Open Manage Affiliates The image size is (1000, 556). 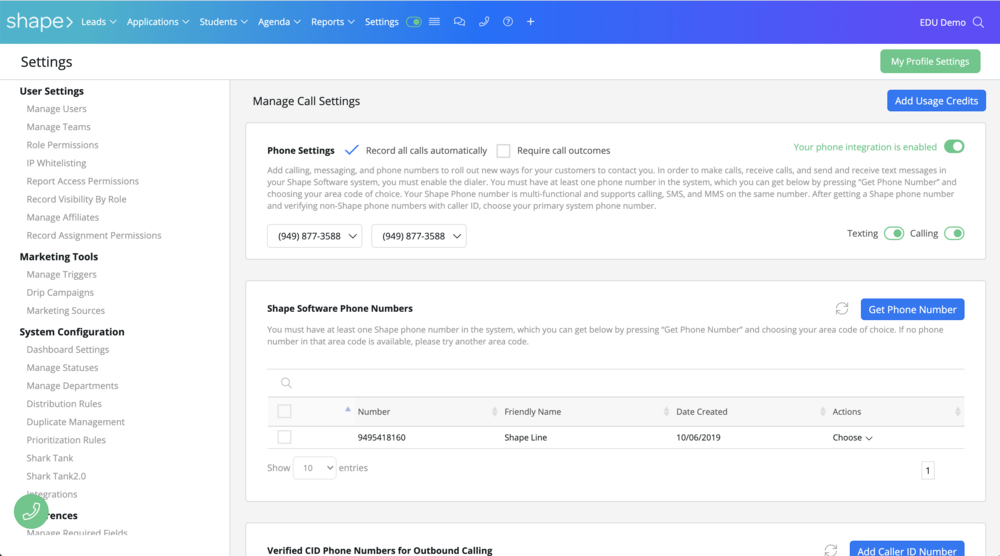pos(62,217)
